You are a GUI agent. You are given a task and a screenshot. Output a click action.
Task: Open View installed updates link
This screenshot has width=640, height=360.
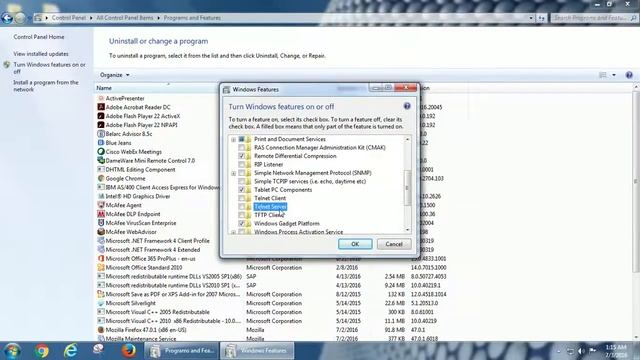tap(41, 54)
